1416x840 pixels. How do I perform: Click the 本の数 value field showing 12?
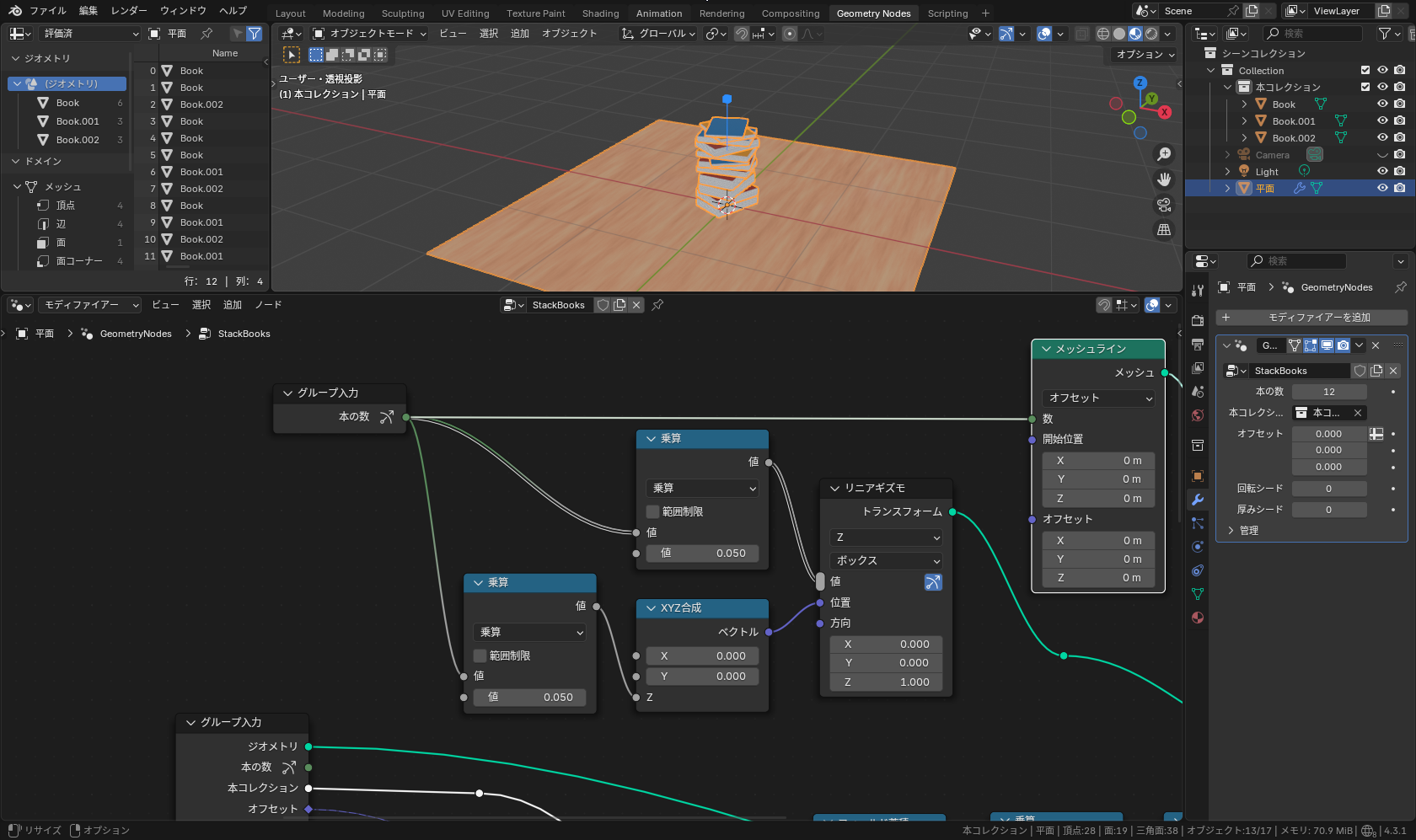1329,392
